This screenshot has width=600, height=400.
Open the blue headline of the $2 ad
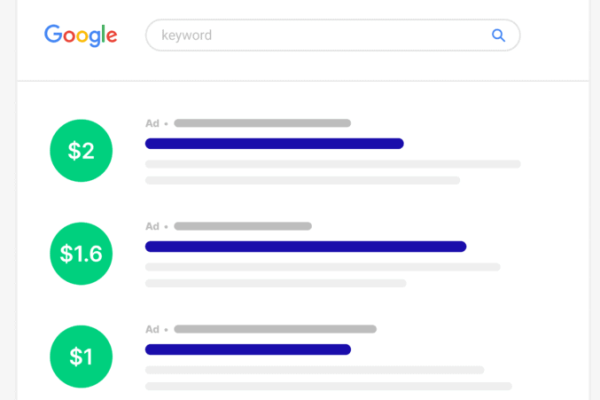274,144
